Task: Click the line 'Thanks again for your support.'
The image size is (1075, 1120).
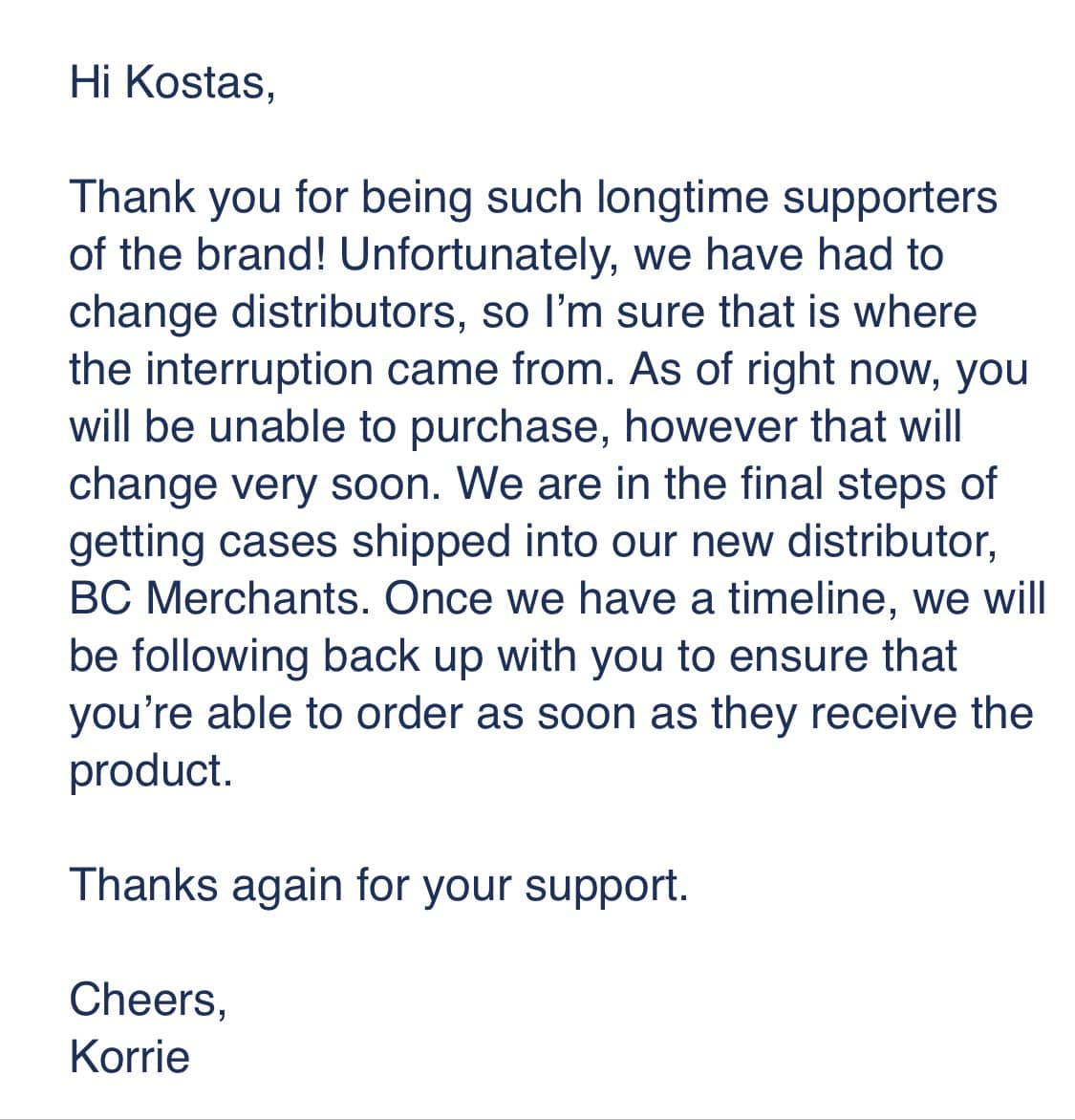Action: coord(378,886)
